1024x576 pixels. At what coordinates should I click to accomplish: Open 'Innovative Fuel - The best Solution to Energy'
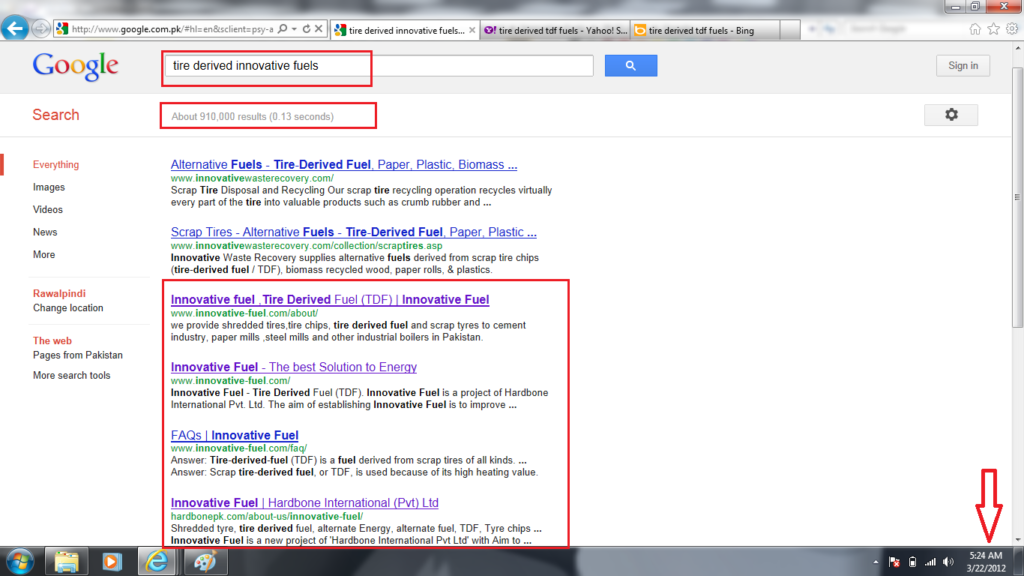click(x=294, y=367)
